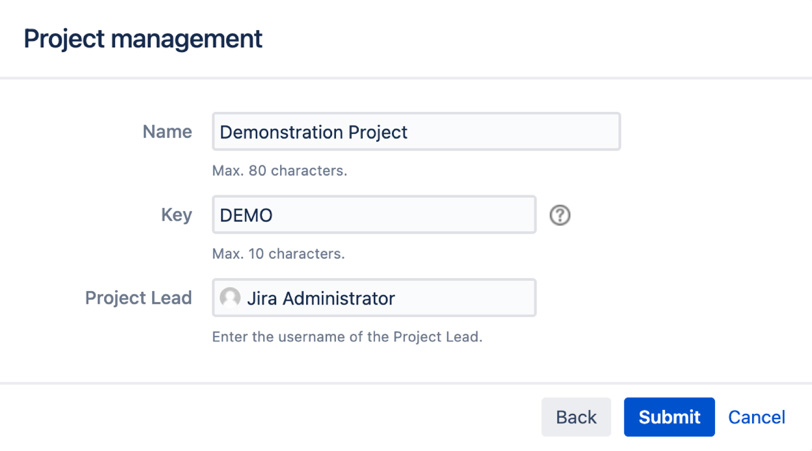Click the Max. 80 characters hint text

(280, 170)
